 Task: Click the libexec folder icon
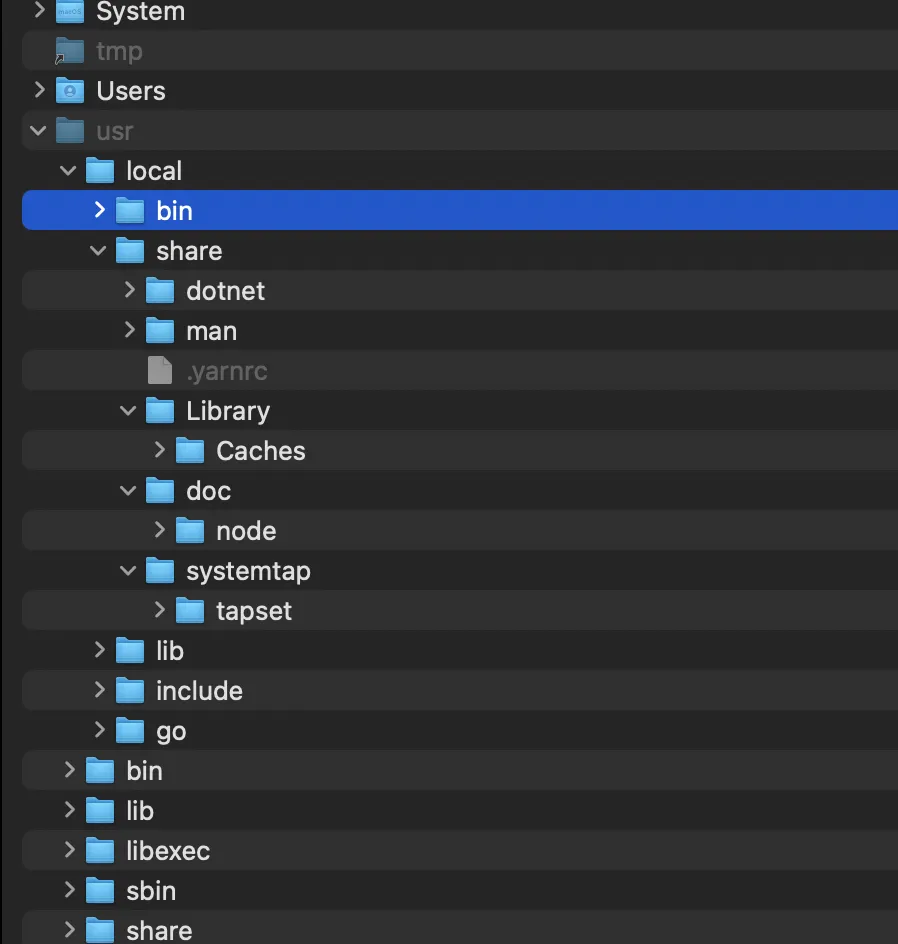tap(100, 851)
